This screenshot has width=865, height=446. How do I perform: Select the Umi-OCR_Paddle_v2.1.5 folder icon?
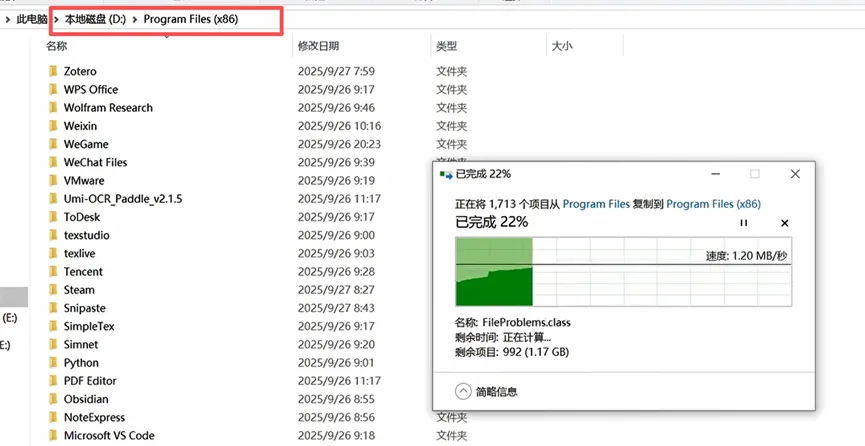[54, 199]
